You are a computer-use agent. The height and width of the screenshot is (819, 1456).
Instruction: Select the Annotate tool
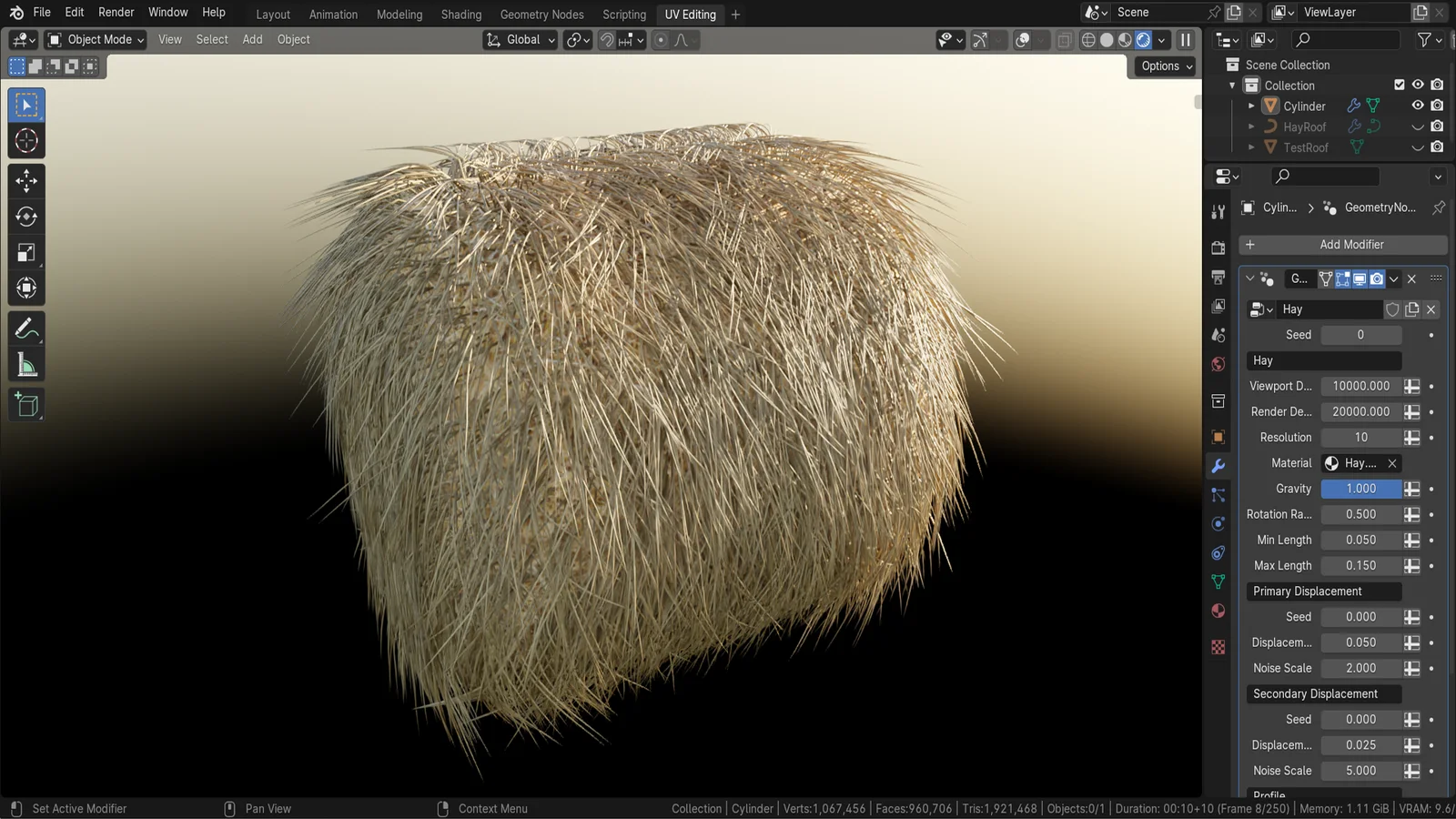pyautogui.click(x=26, y=328)
